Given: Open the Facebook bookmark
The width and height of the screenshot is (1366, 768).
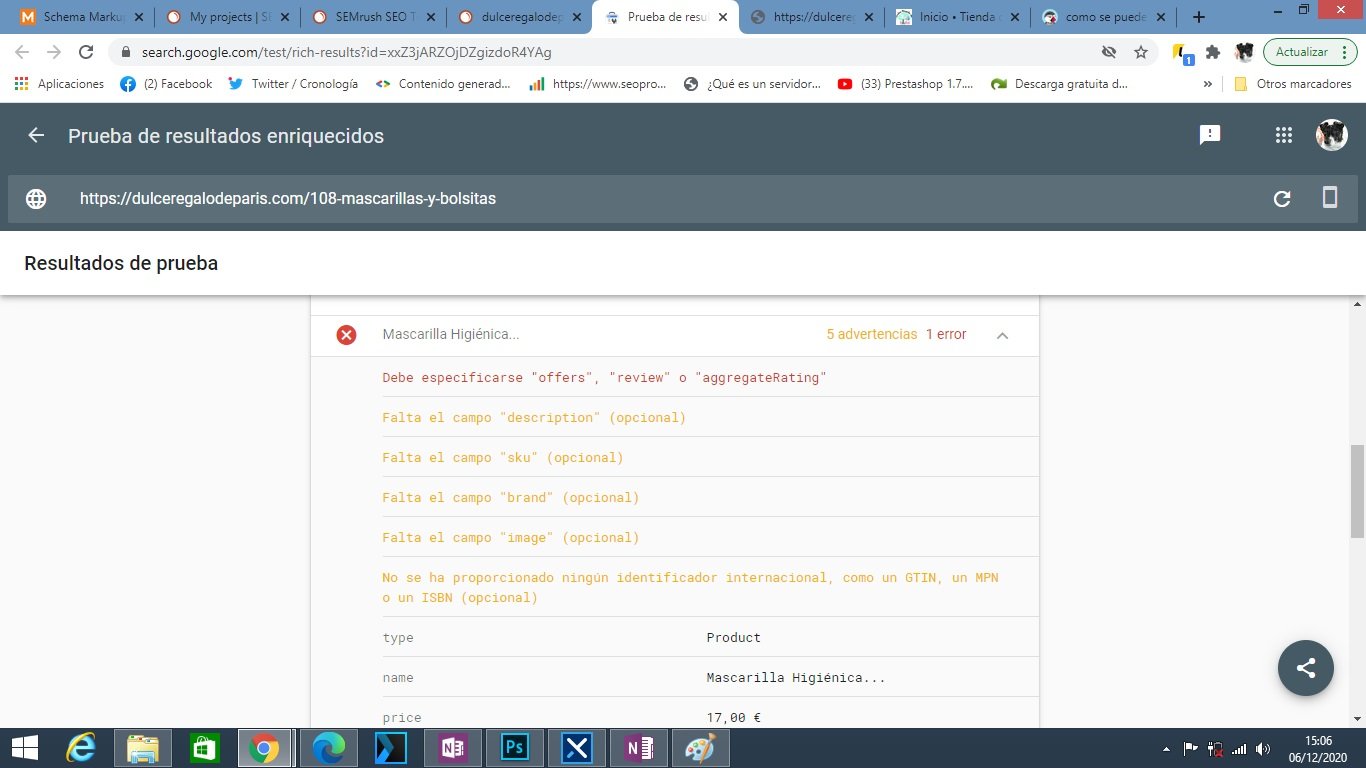Looking at the screenshot, I should pyautogui.click(x=166, y=84).
